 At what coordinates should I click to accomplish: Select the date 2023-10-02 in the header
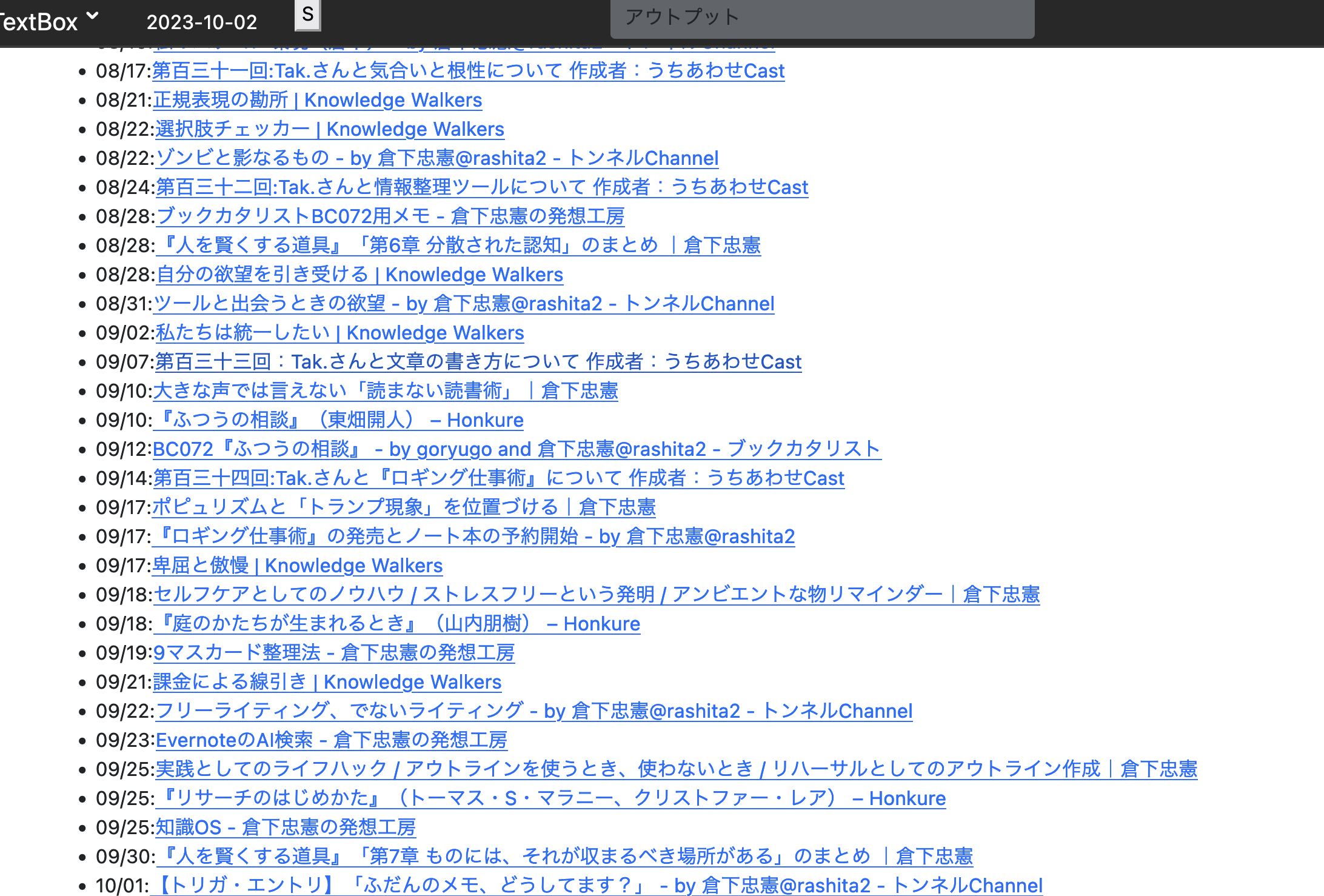pyautogui.click(x=202, y=22)
